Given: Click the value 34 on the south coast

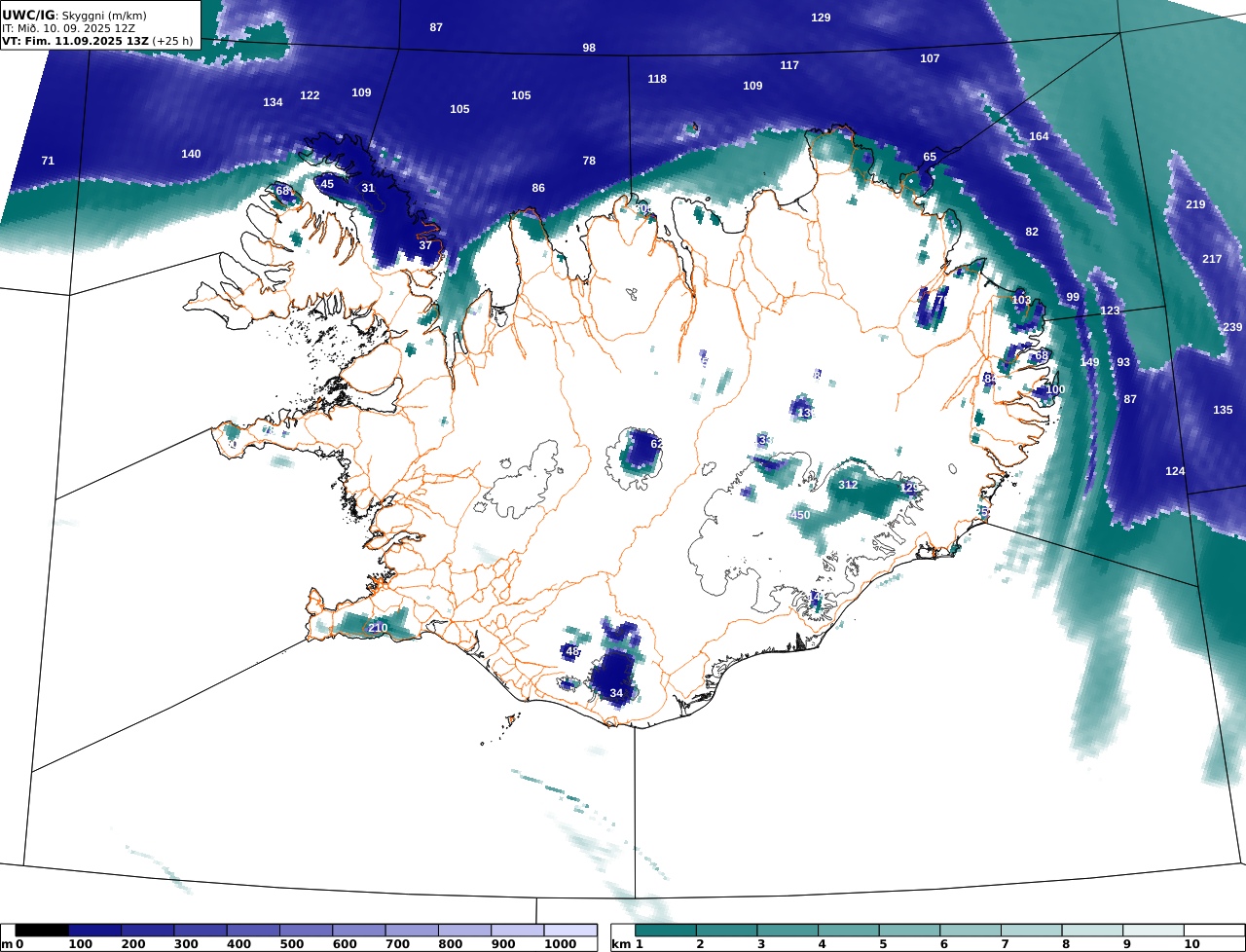Looking at the screenshot, I should point(616,693).
